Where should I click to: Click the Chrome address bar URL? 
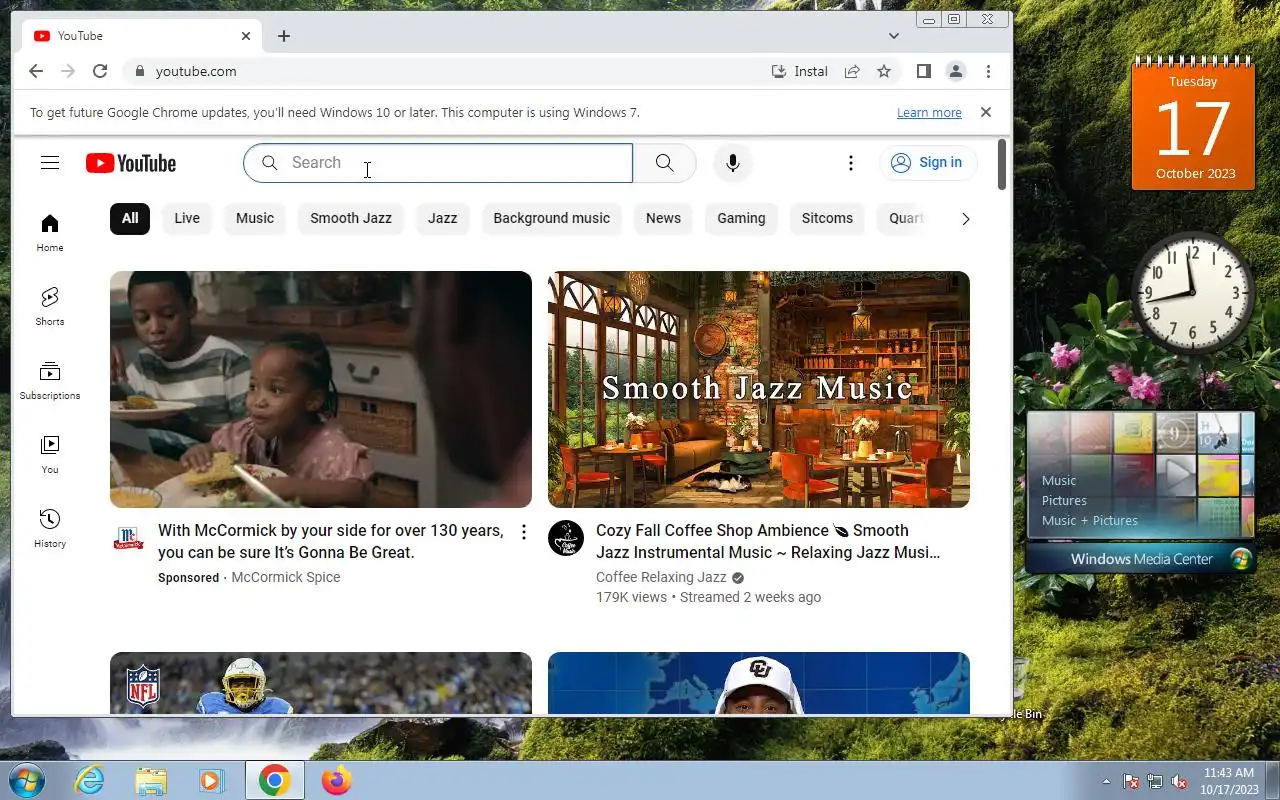(196, 71)
